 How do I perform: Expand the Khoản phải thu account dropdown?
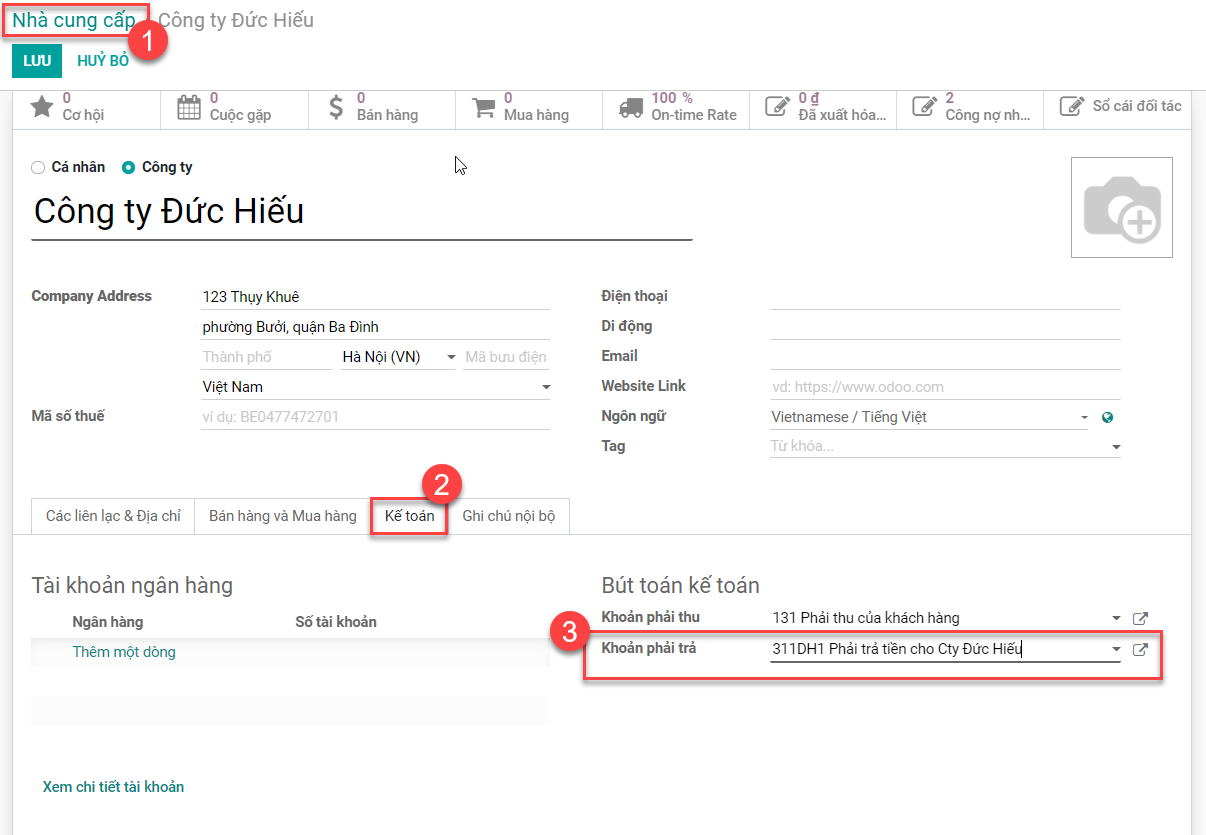1116,619
